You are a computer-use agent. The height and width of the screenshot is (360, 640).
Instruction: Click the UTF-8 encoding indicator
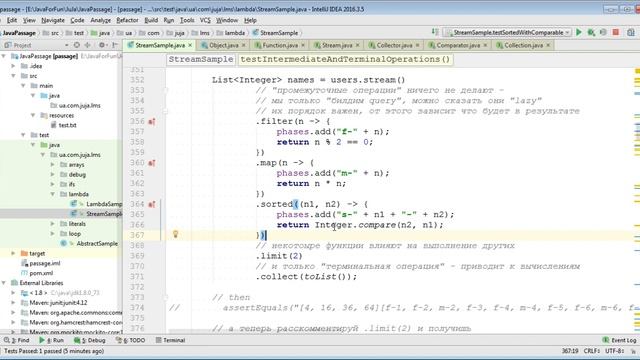tap(615, 351)
